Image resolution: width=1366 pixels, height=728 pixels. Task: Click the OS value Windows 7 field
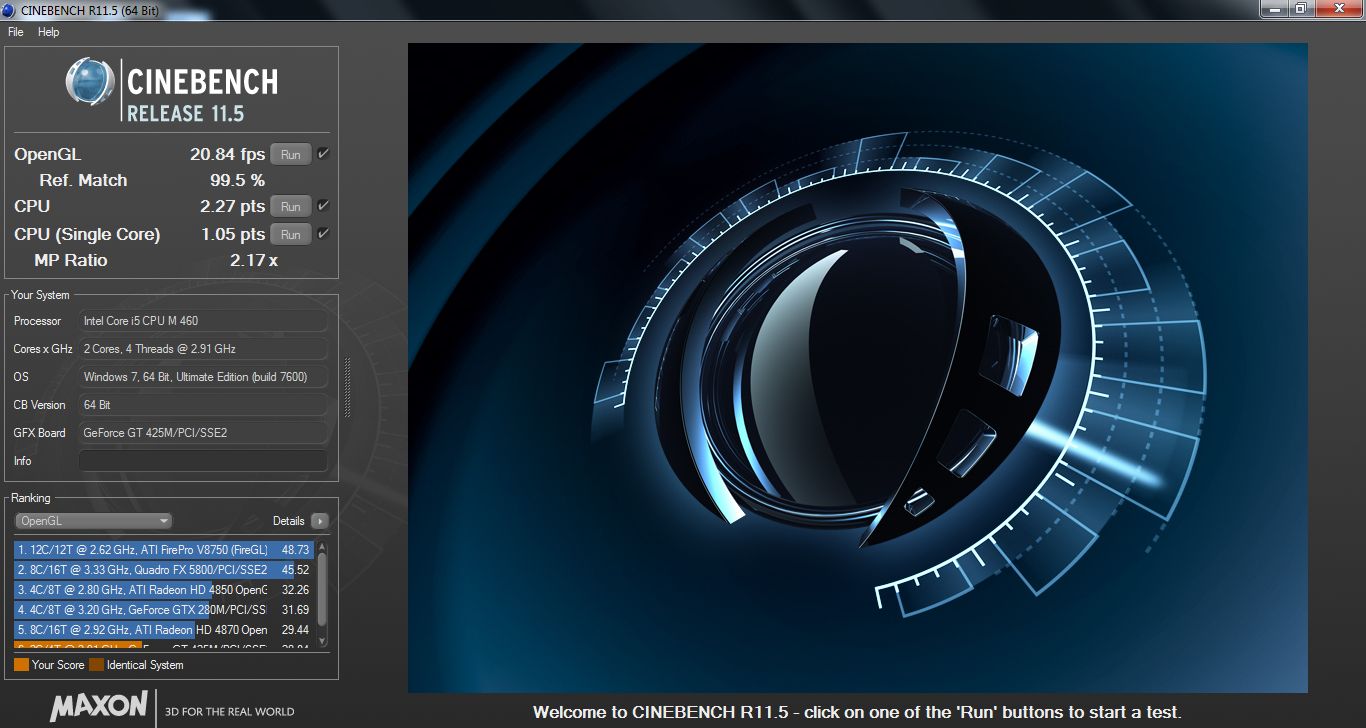203,377
